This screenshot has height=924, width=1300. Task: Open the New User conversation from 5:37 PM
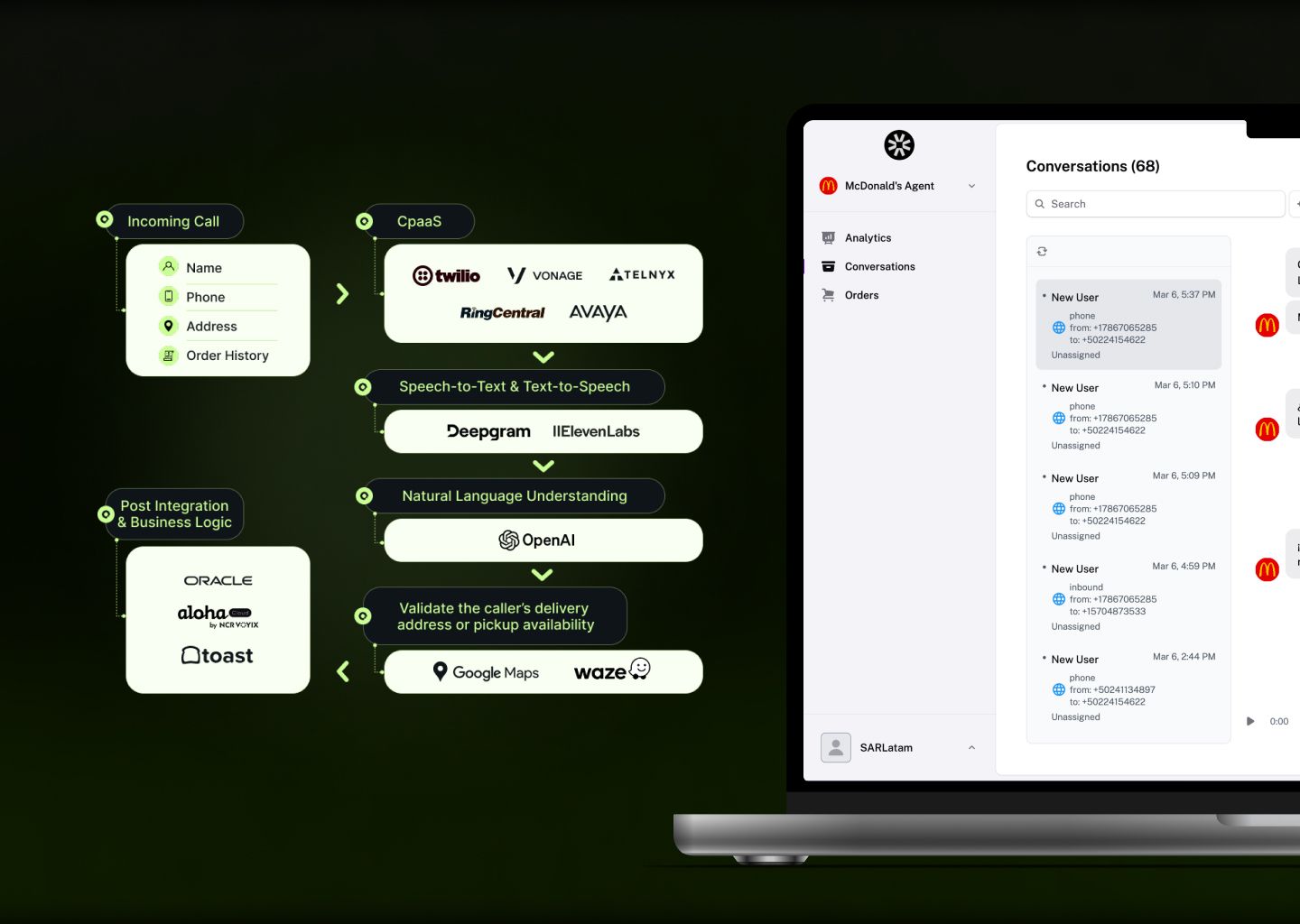1128,325
